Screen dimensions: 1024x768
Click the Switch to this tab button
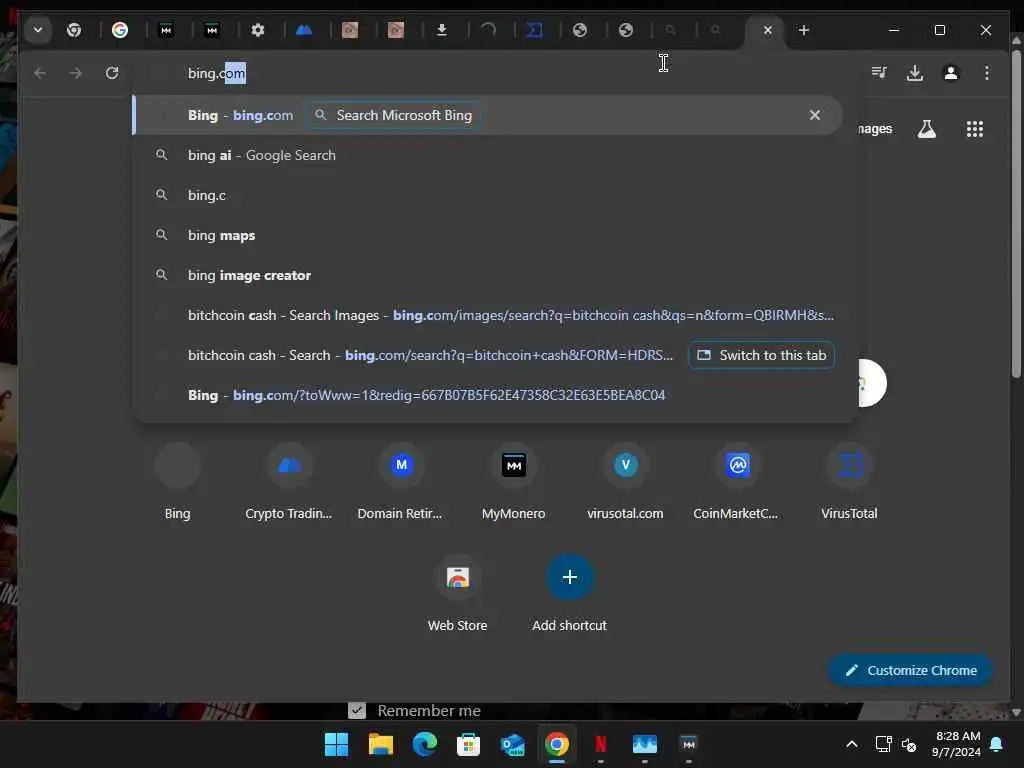[761, 355]
